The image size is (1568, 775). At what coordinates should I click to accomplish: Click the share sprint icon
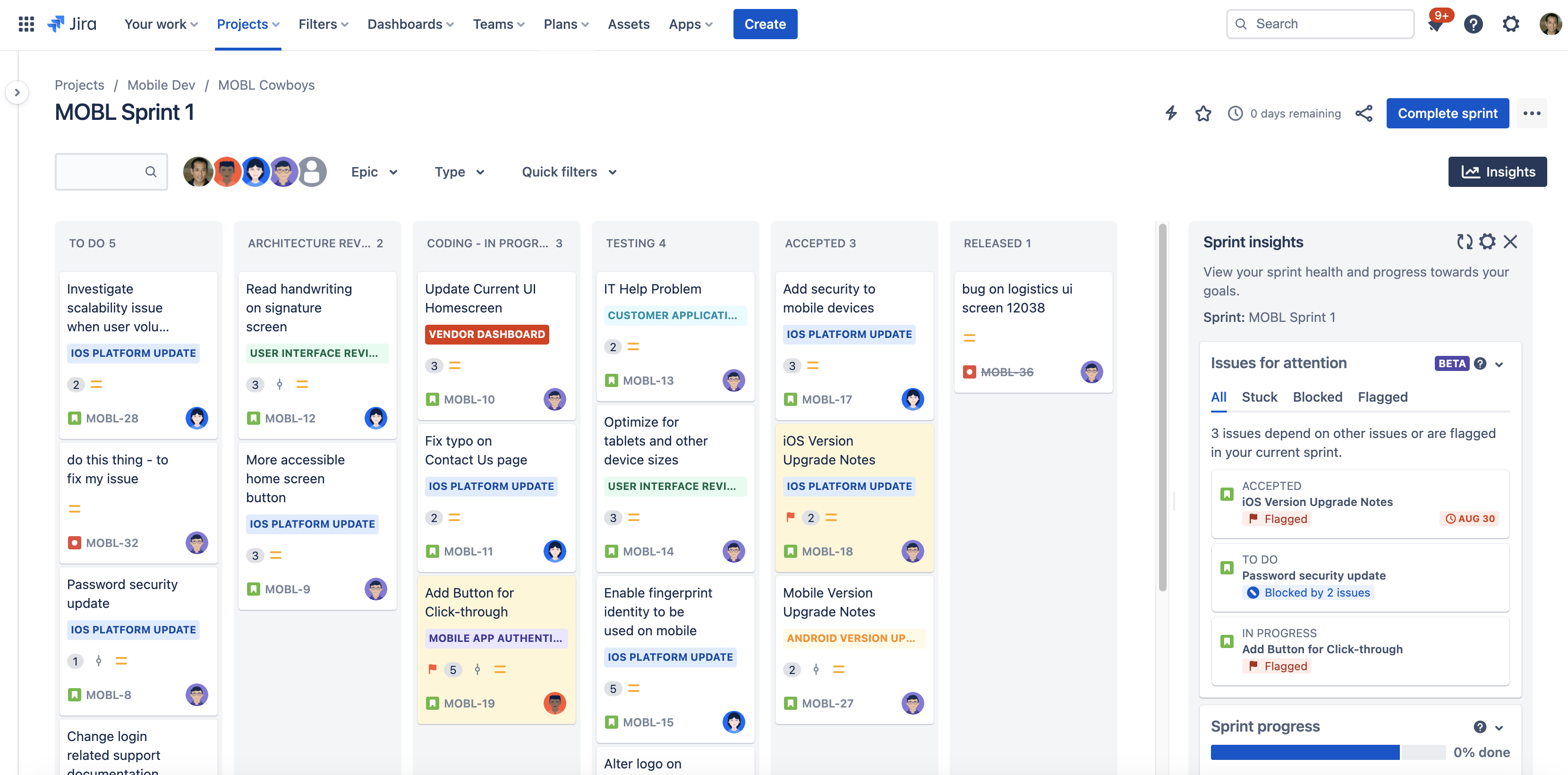click(1364, 112)
